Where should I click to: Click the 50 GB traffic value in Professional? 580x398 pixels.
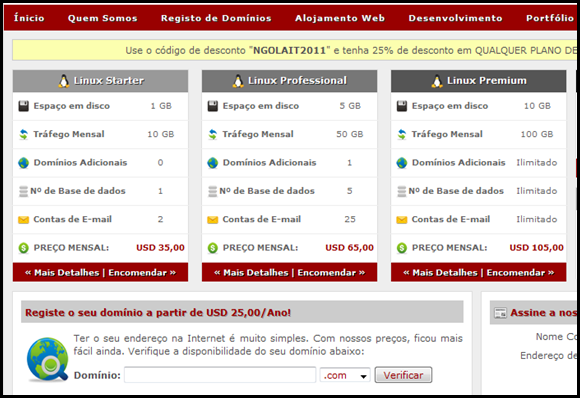(350, 134)
